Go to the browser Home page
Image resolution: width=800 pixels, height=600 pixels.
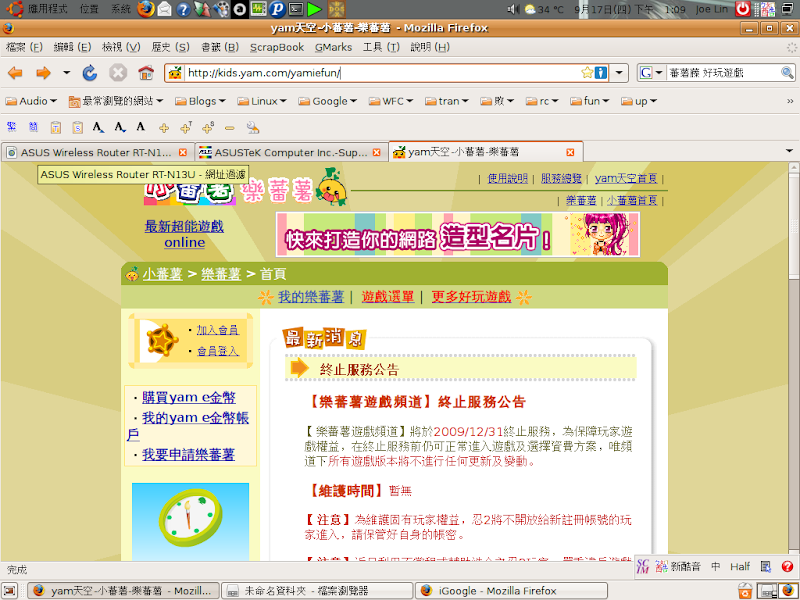(x=146, y=73)
